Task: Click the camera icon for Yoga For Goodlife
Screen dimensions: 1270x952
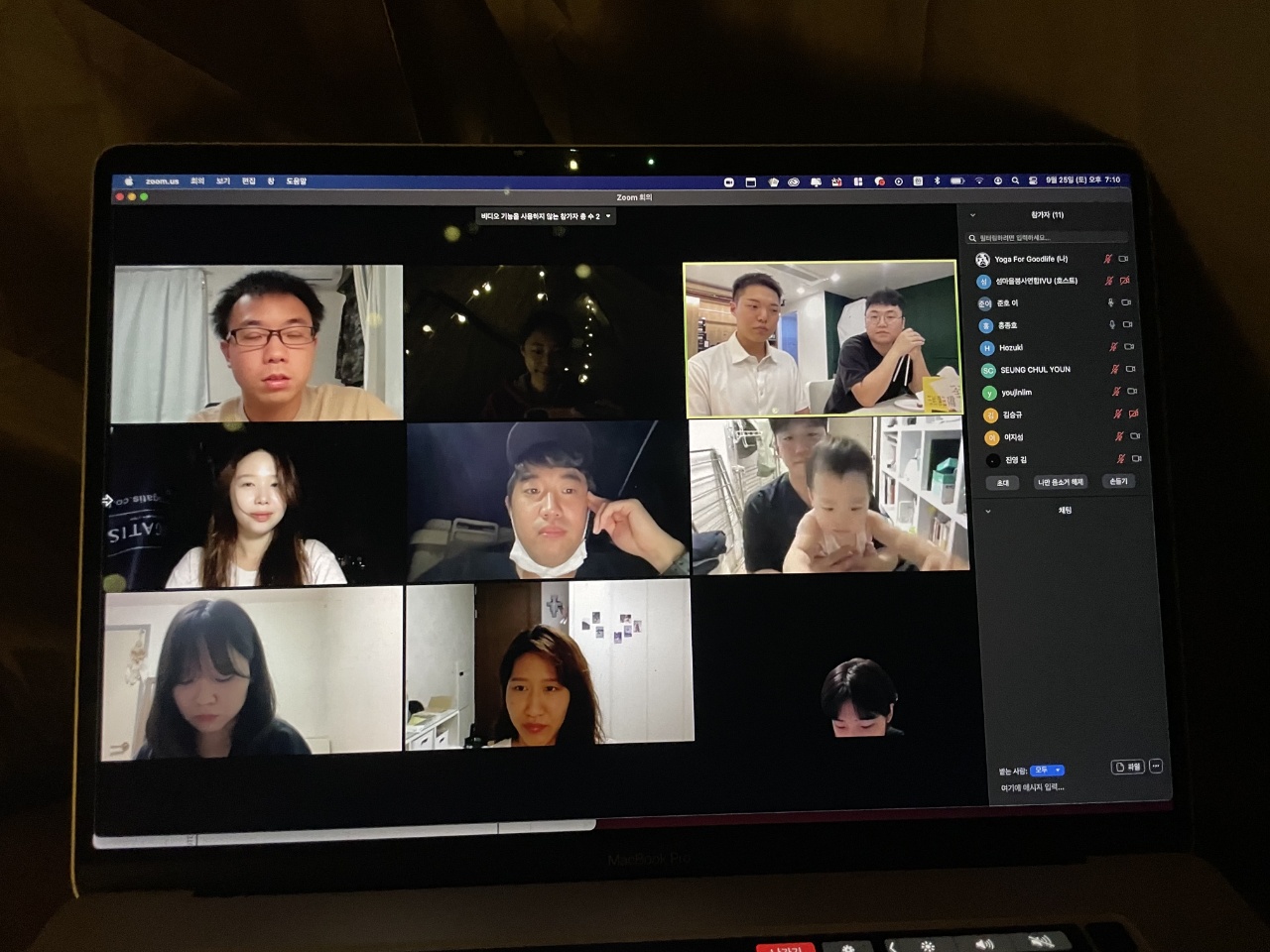Action: (1123, 259)
